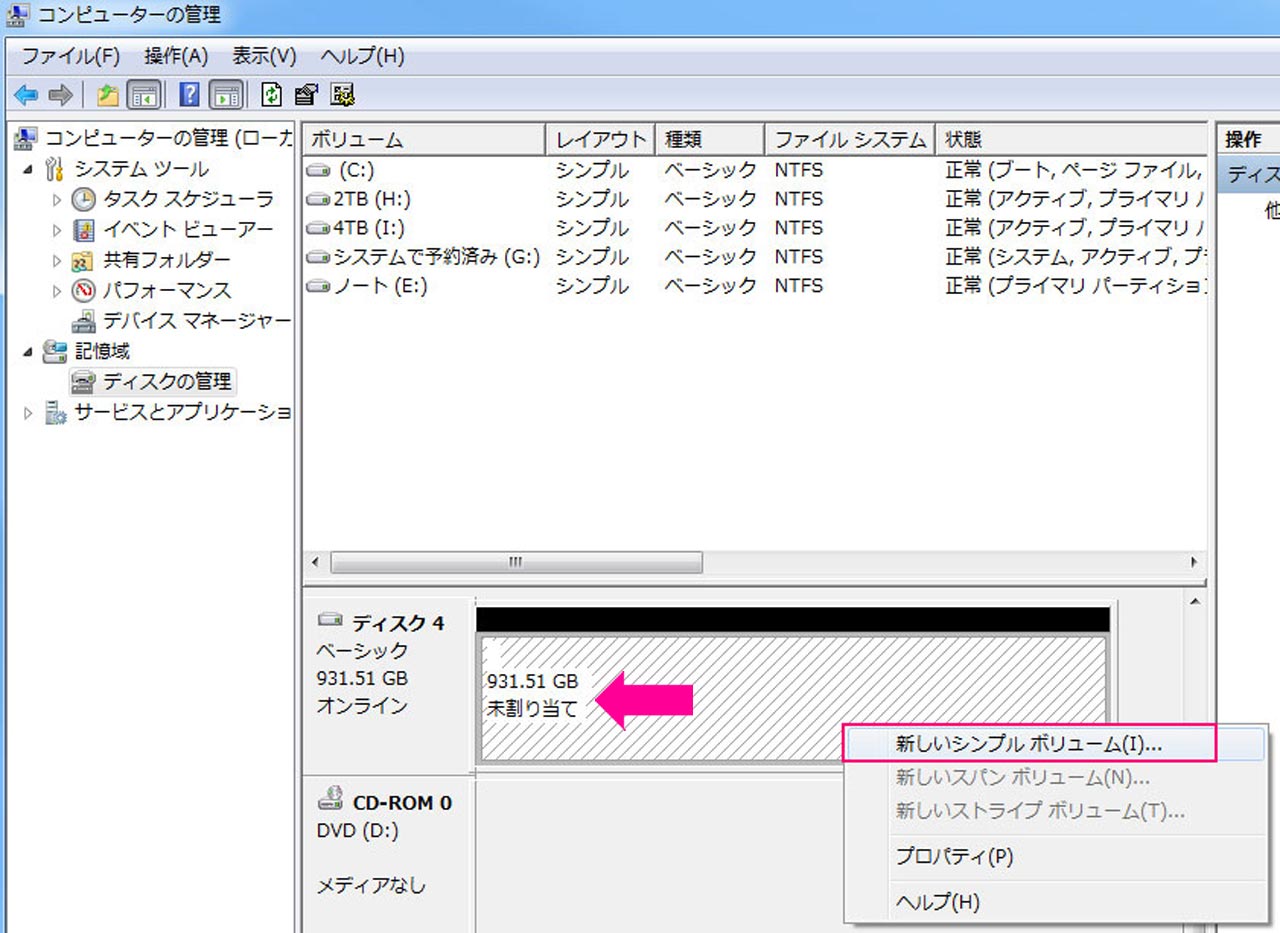The height and width of the screenshot is (933, 1280).
Task: Select Device Manager (デバイス マネージャー) icon
Action: click(x=84, y=321)
